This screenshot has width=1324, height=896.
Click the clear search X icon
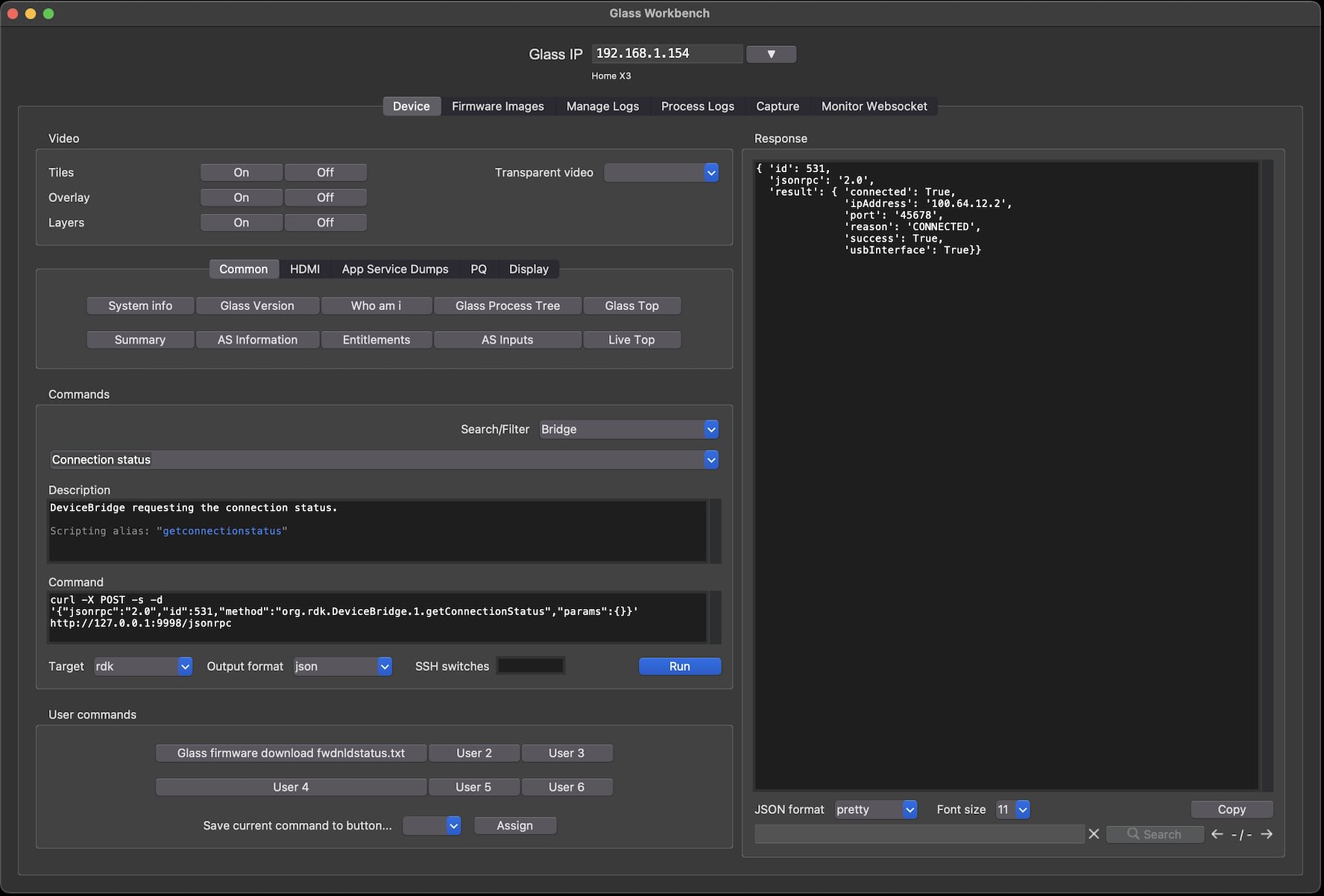pos(1094,834)
